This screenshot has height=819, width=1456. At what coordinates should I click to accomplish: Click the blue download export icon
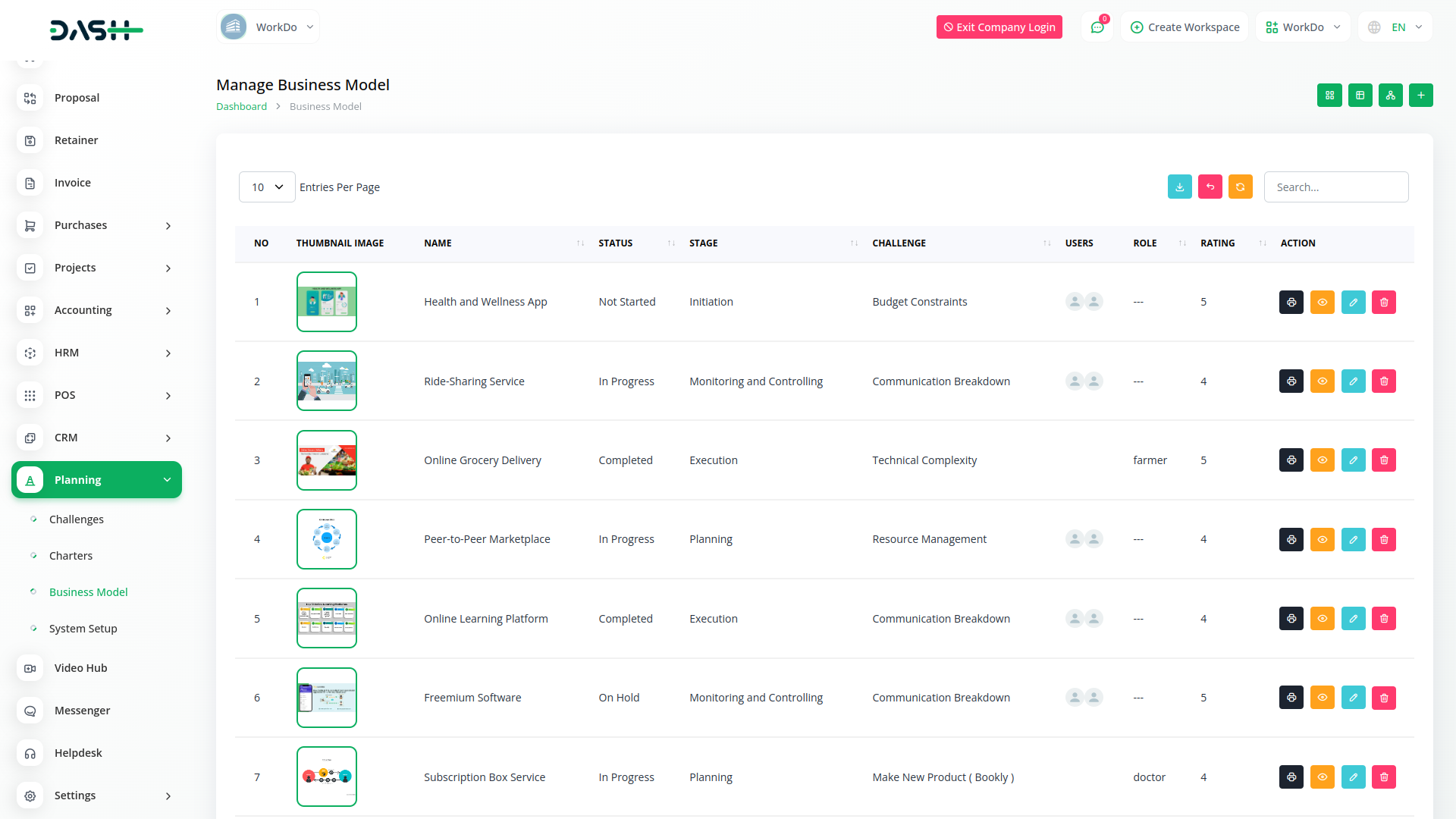pos(1179,187)
